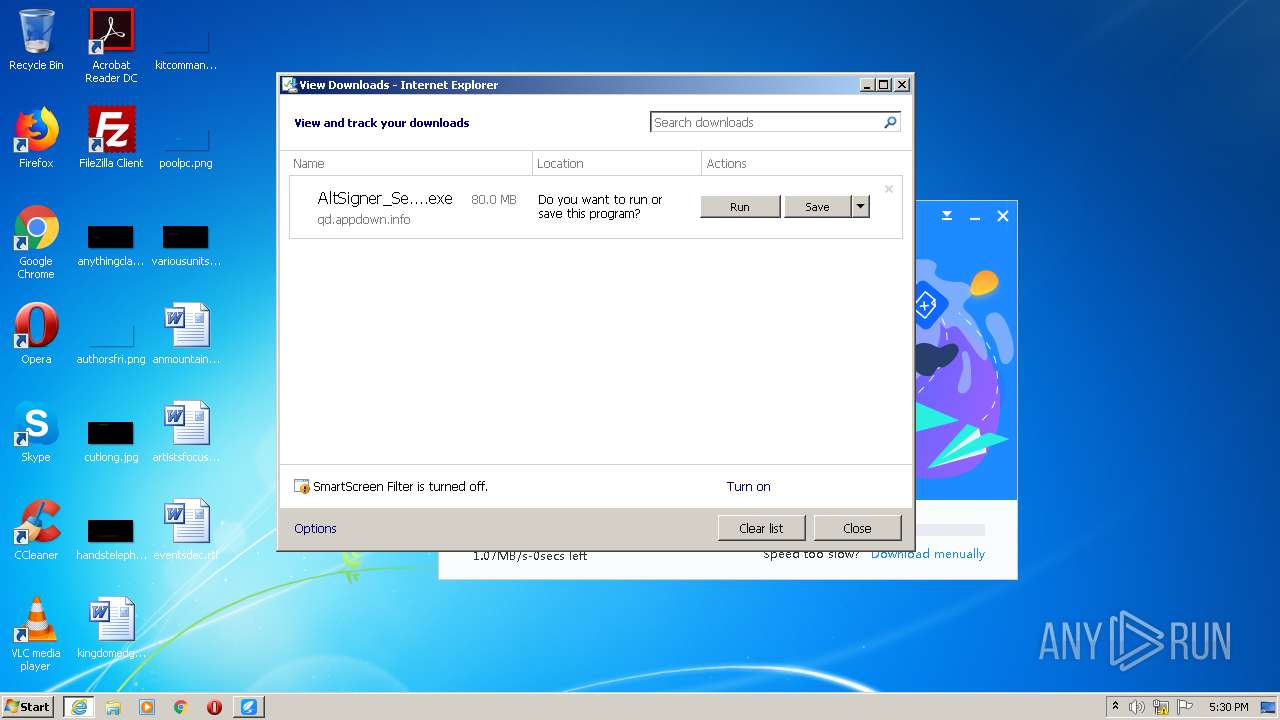Click the search magnifier icon in downloads
The width and height of the screenshot is (1280, 720).
pos(890,122)
